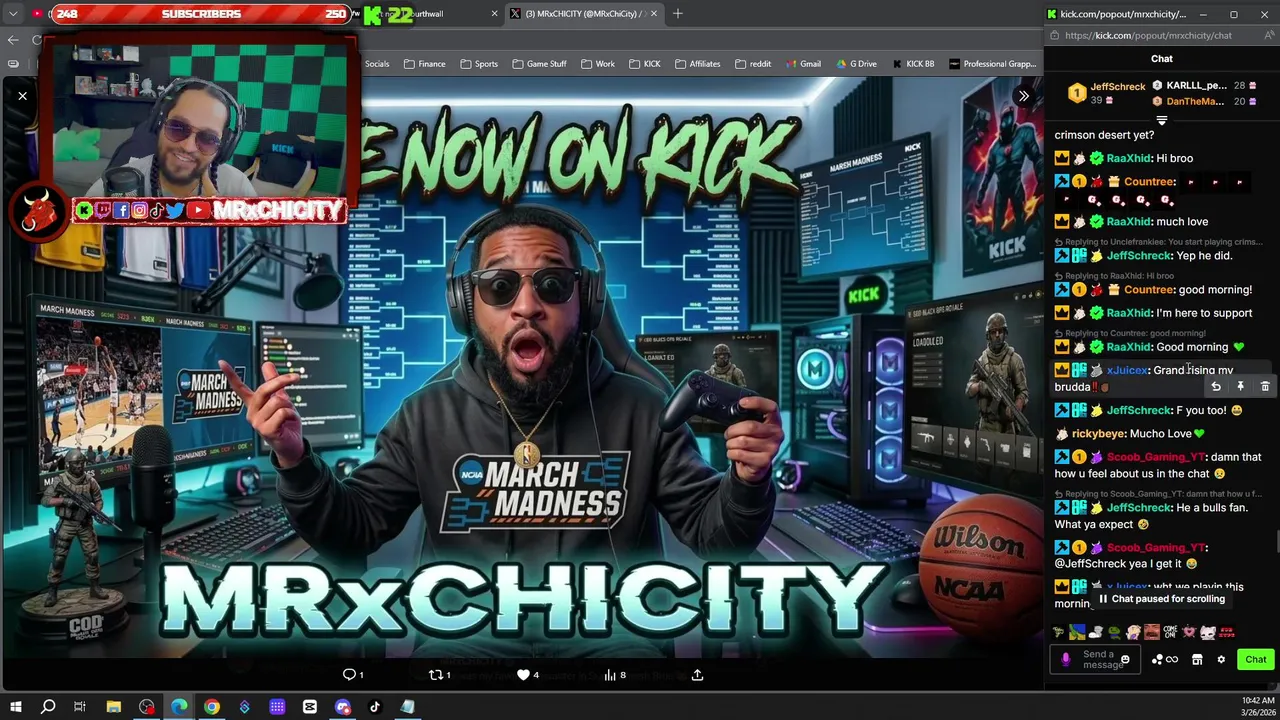Open the KICK bookmark folder

pos(645,64)
